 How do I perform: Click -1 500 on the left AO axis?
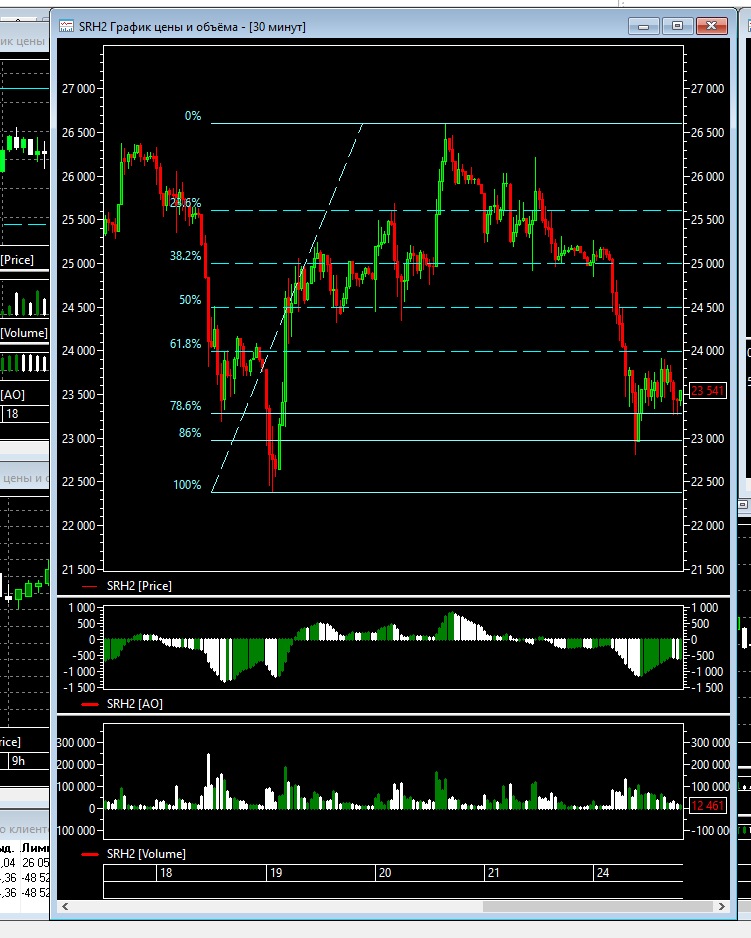(x=80, y=688)
